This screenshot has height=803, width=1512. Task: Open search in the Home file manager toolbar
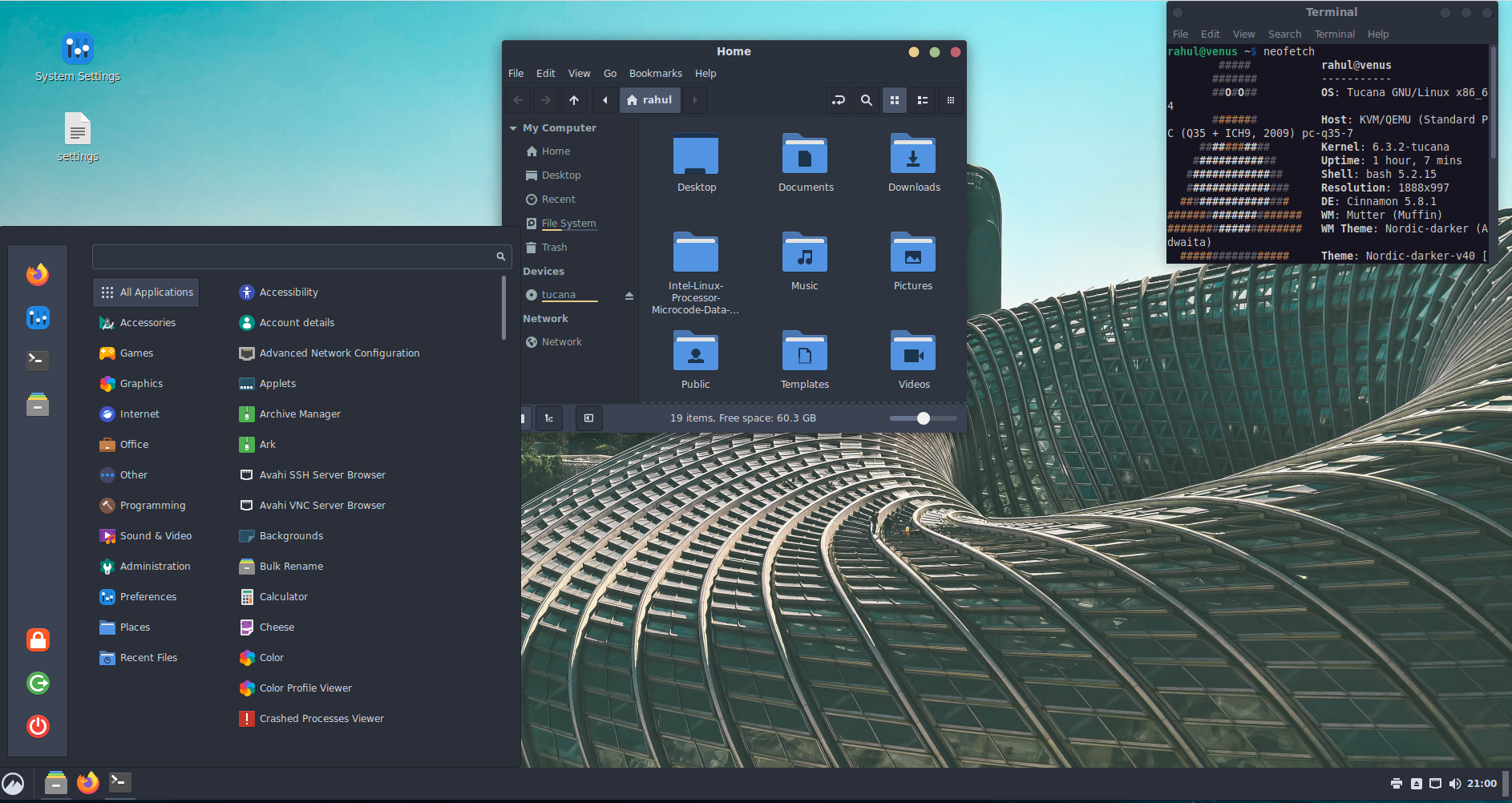point(866,100)
